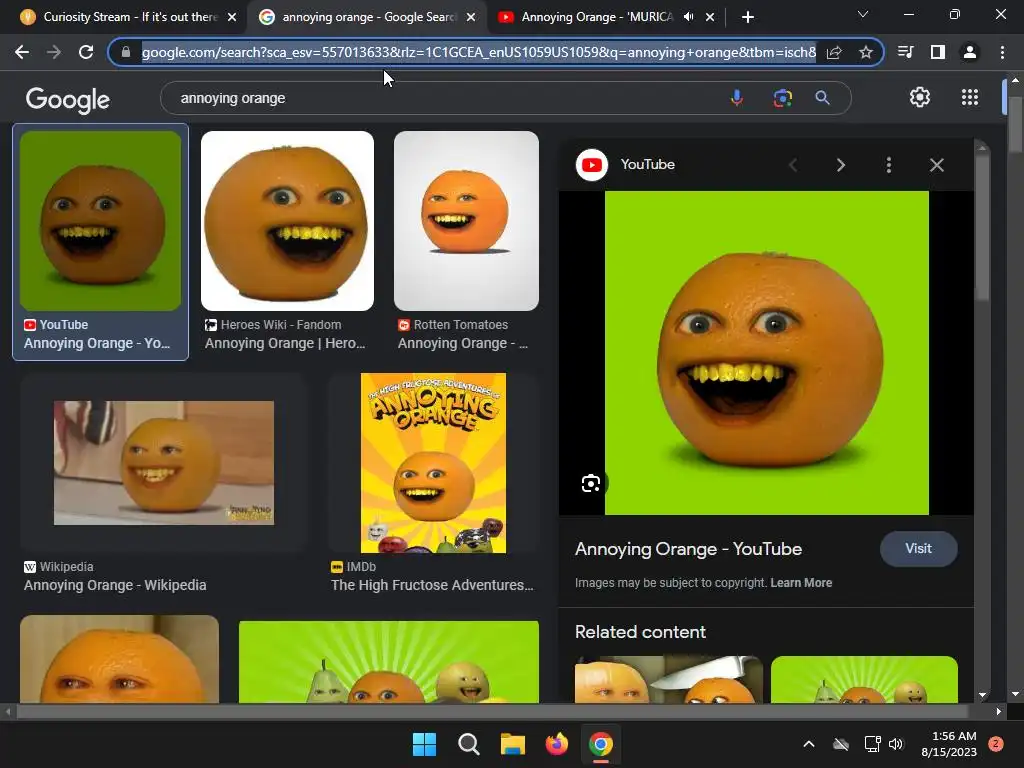Screen dimensions: 1024x768
Task: Open File Explorer from the taskbar
Action: pyautogui.click(x=513, y=744)
